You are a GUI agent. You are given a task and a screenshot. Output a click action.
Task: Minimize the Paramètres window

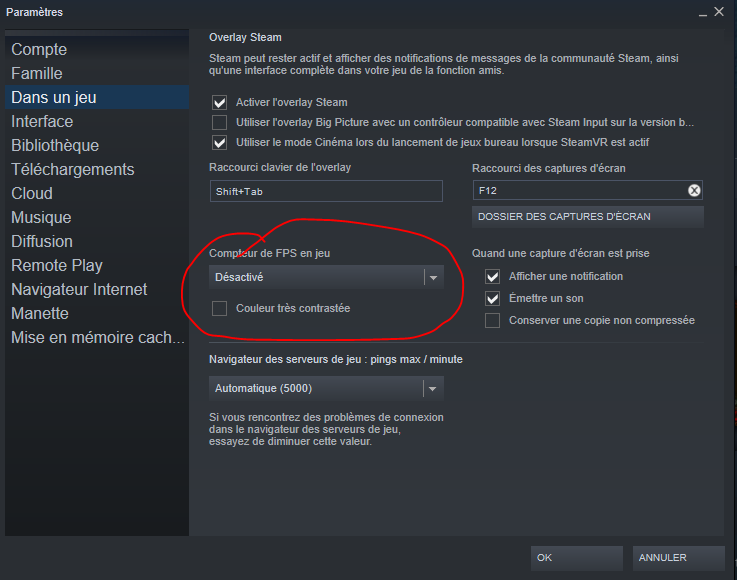tap(703, 13)
